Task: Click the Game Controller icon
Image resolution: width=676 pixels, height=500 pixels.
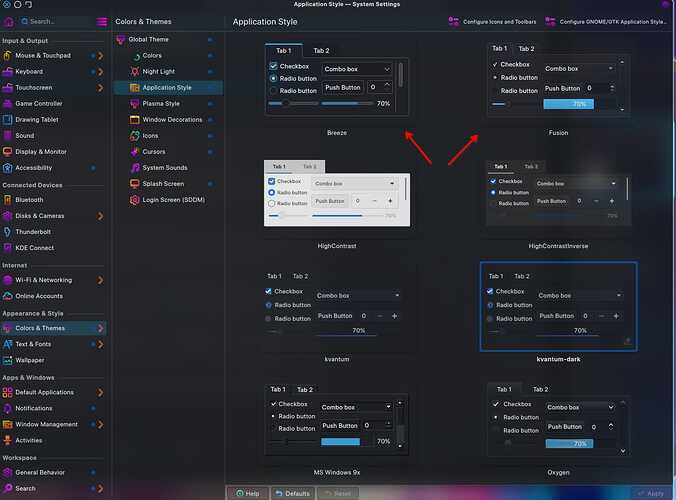Action: (7, 103)
